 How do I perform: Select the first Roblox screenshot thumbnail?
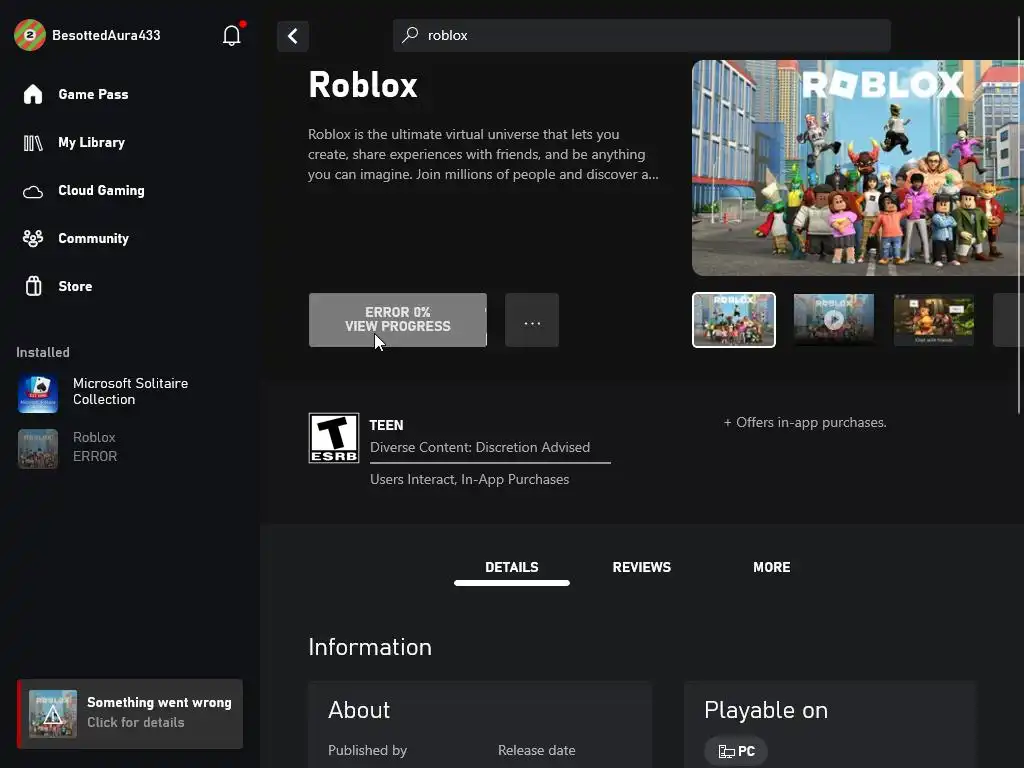(734, 320)
